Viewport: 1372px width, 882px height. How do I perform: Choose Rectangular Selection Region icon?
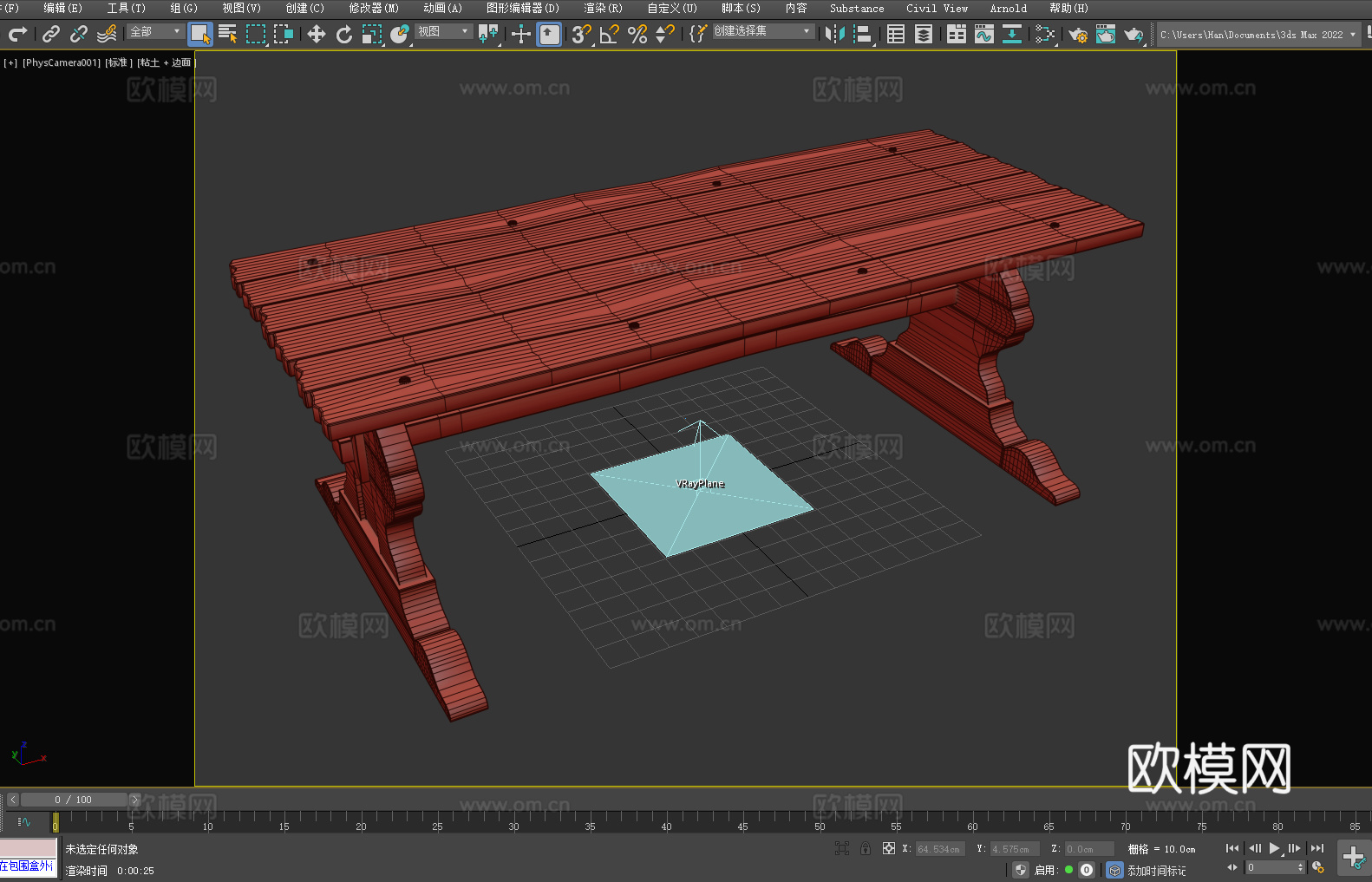pyautogui.click(x=256, y=34)
